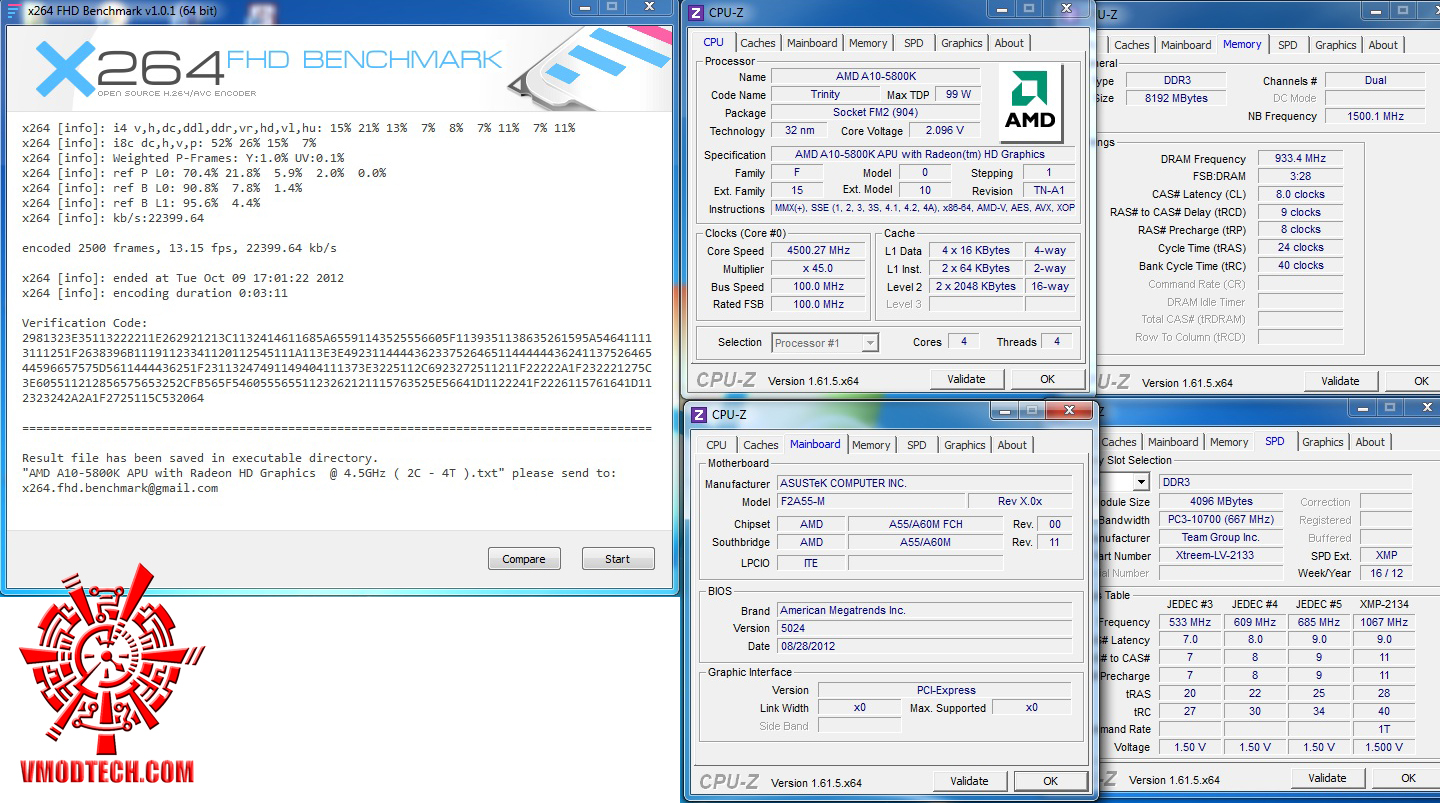This screenshot has height=803, width=1440.
Task: Click Validate in the CPU window
Action: 966,379
